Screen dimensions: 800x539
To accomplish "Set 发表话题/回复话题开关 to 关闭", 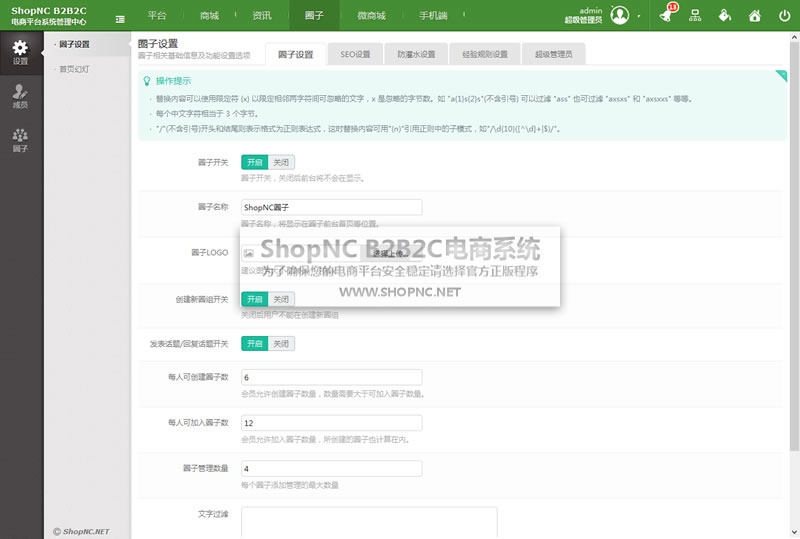I will click(x=281, y=344).
